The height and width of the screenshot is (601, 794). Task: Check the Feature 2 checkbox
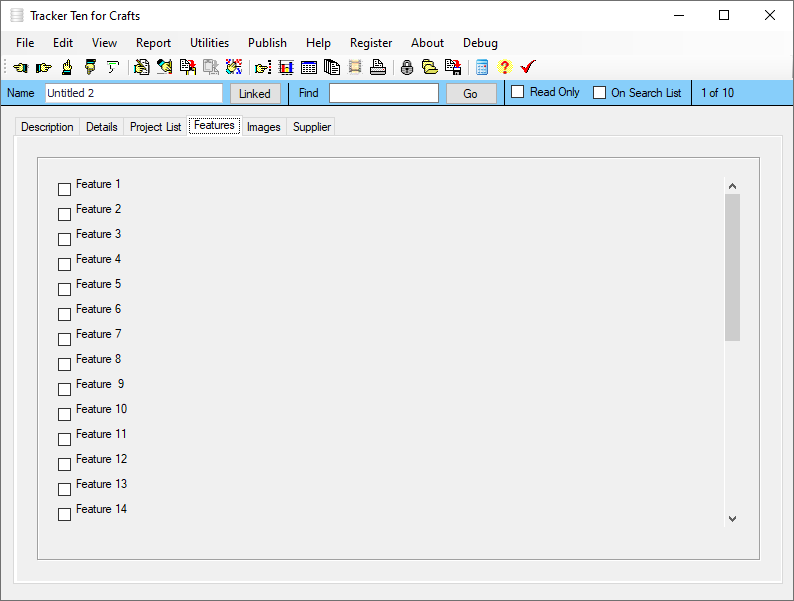click(x=64, y=215)
